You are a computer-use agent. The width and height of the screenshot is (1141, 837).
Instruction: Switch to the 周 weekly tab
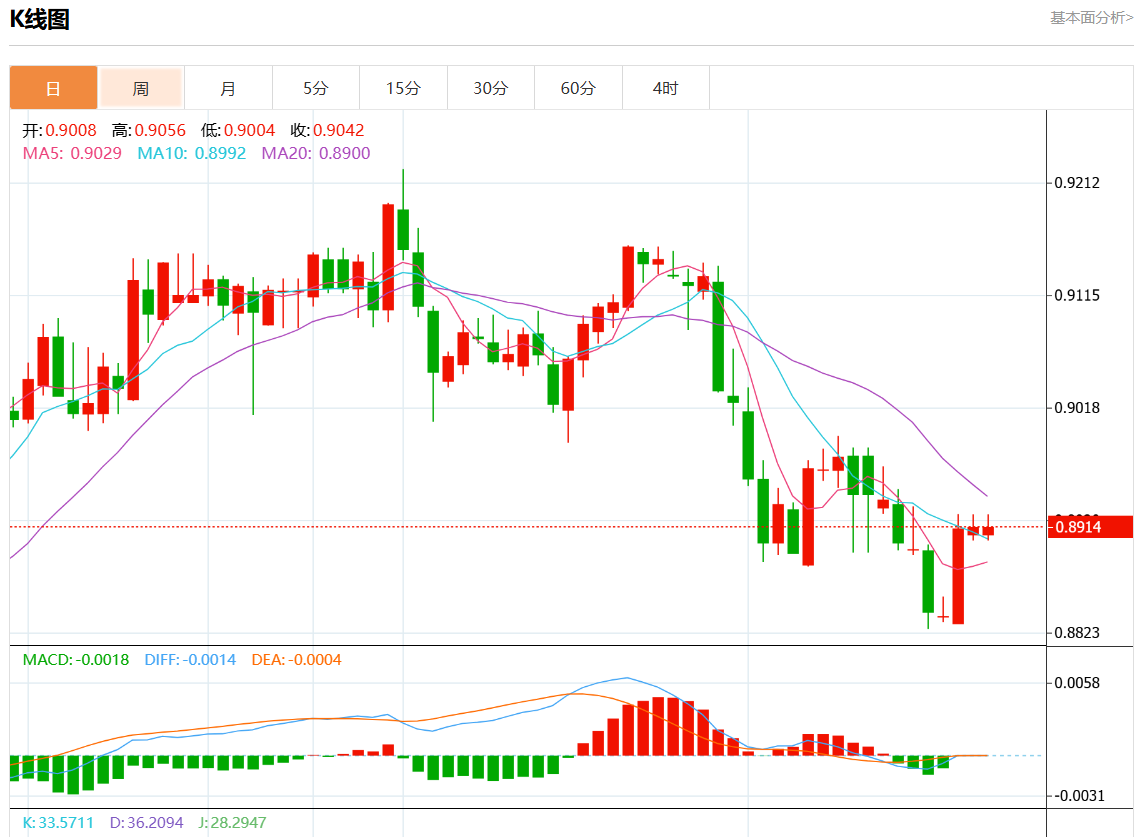[x=140, y=88]
